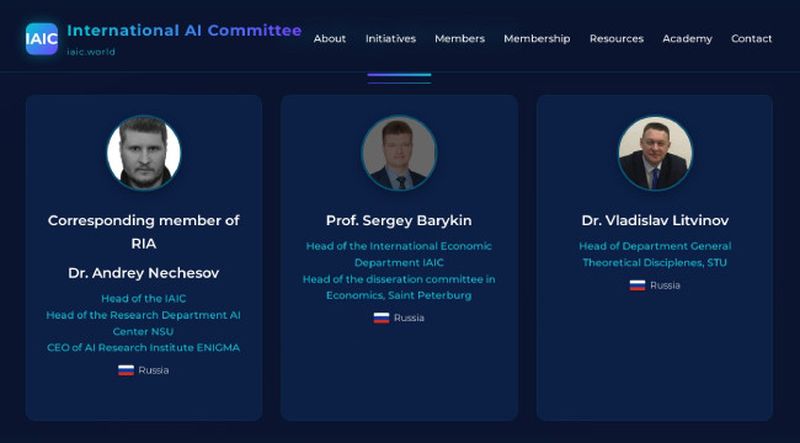Click the Russia flag under Litvinov
This screenshot has width=800, height=443.
pos(637,285)
